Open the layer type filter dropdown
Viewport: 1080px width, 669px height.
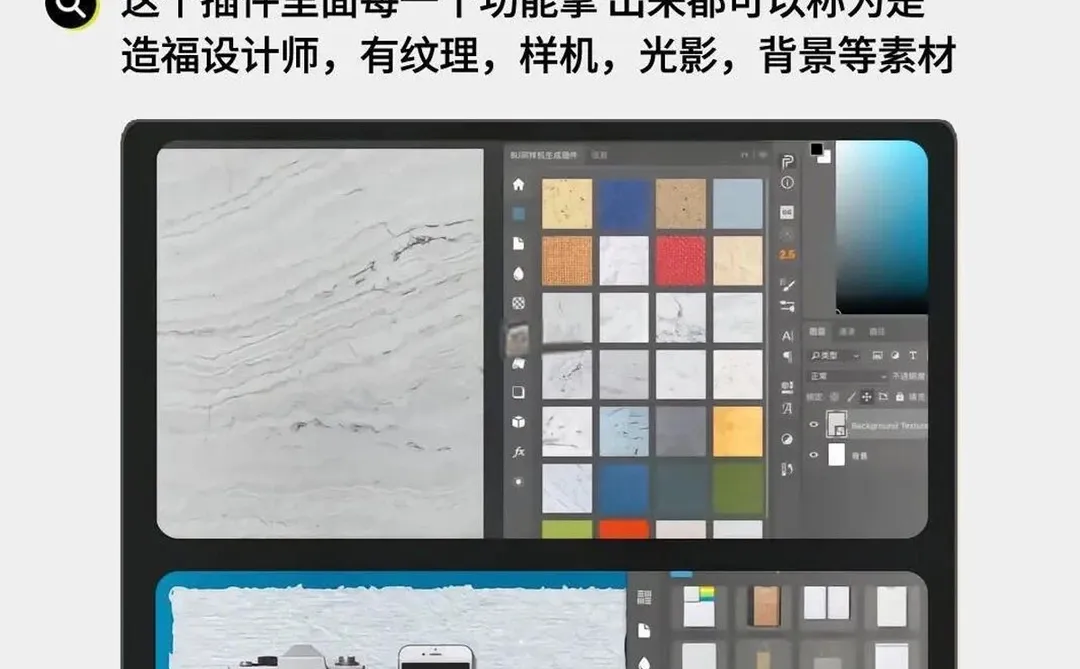[x=834, y=356]
